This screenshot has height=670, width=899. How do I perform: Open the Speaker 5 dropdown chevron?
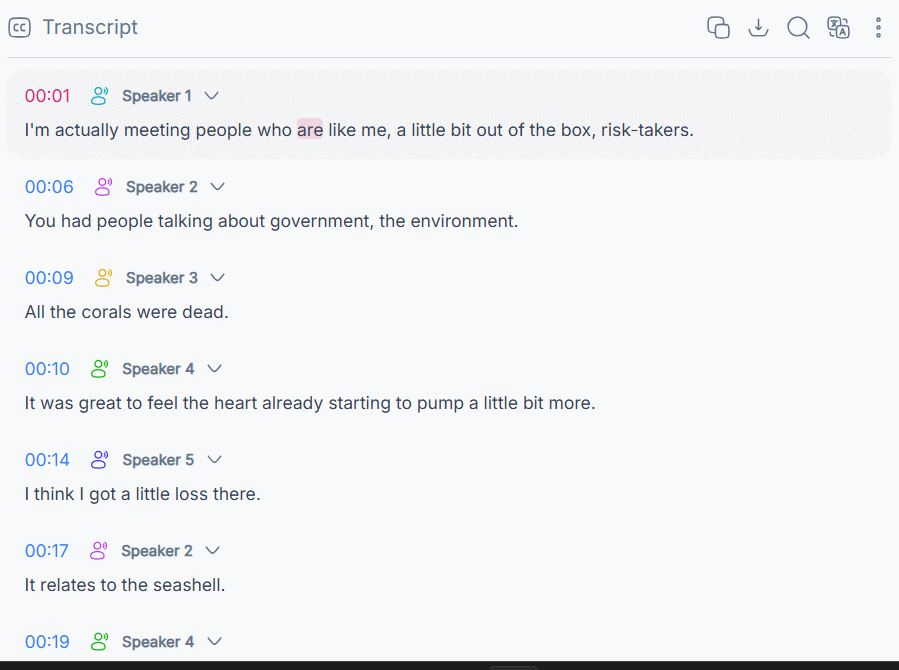[x=214, y=460]
